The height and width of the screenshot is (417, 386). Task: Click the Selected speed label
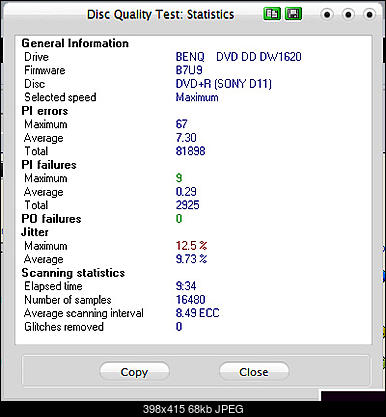60,97
